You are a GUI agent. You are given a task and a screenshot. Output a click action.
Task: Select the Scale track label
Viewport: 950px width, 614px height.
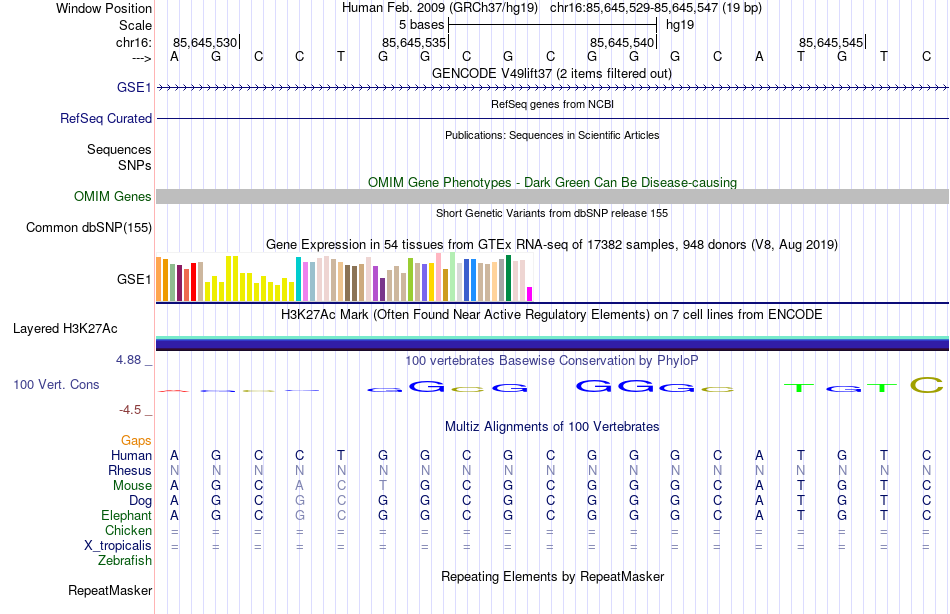135,25
